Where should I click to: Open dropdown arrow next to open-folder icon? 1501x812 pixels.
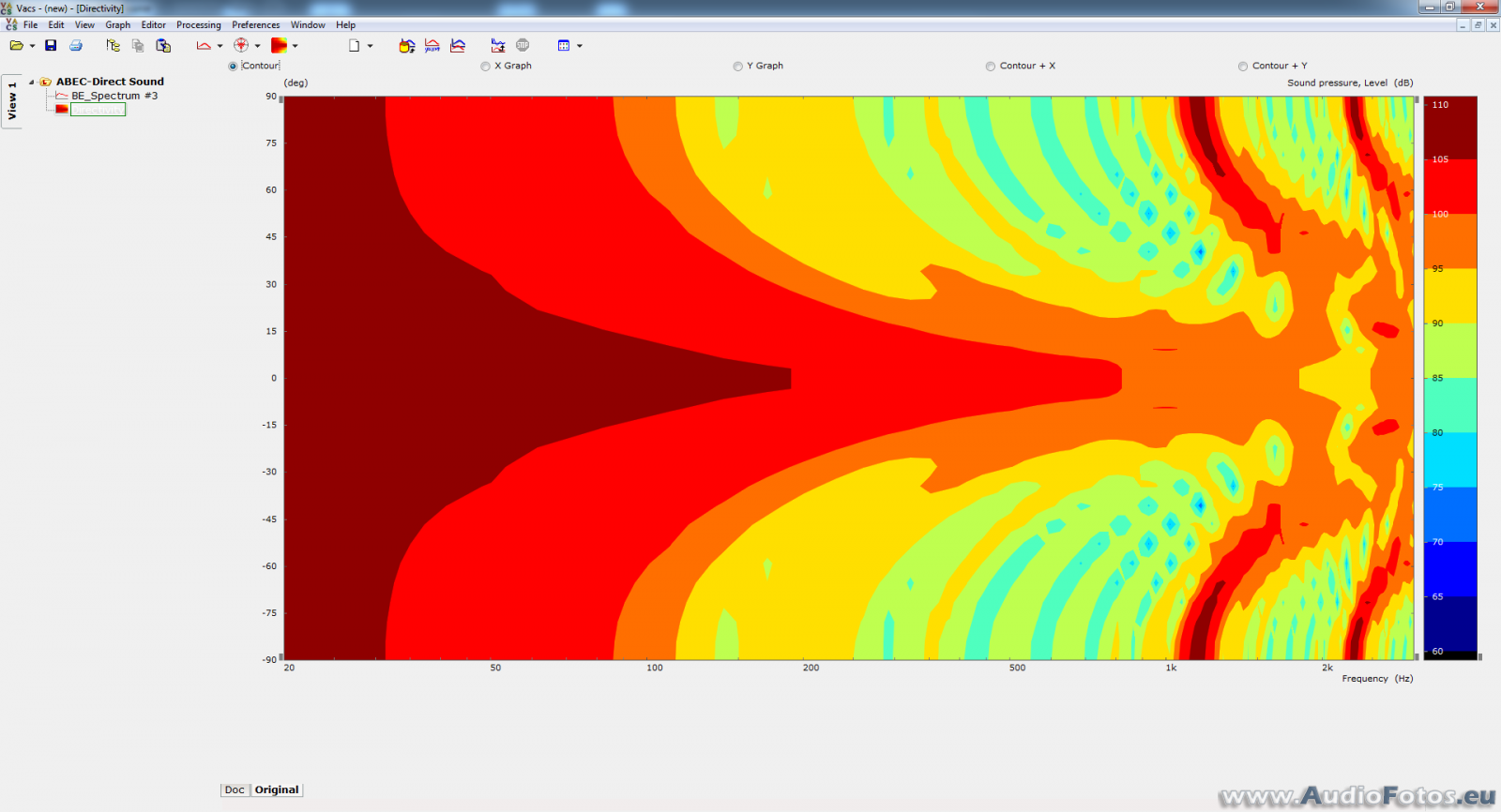32,46
